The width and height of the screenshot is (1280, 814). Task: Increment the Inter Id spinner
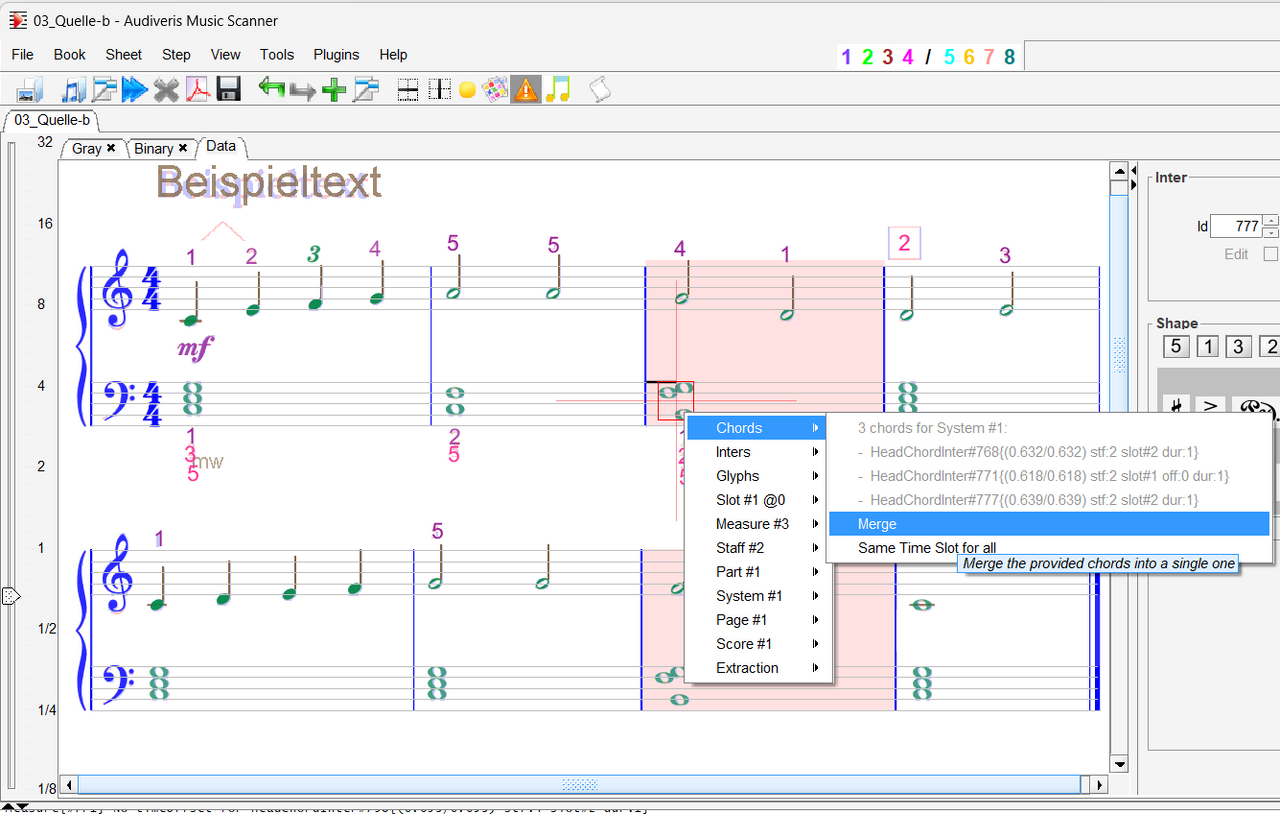pyautogui.click(x=1271, y=220)
